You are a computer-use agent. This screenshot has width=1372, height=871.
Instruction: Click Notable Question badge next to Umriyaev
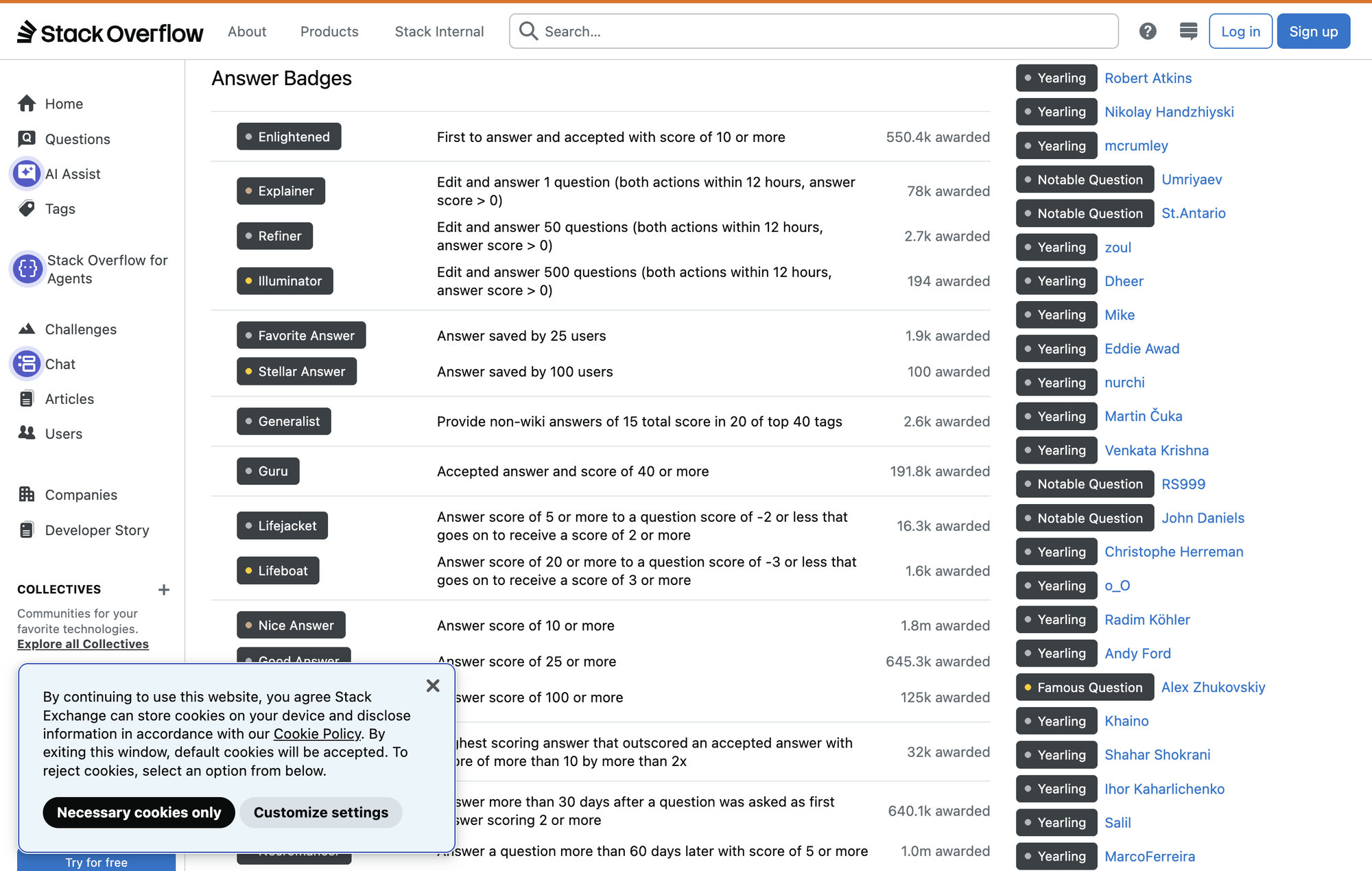coord(1085,180)
